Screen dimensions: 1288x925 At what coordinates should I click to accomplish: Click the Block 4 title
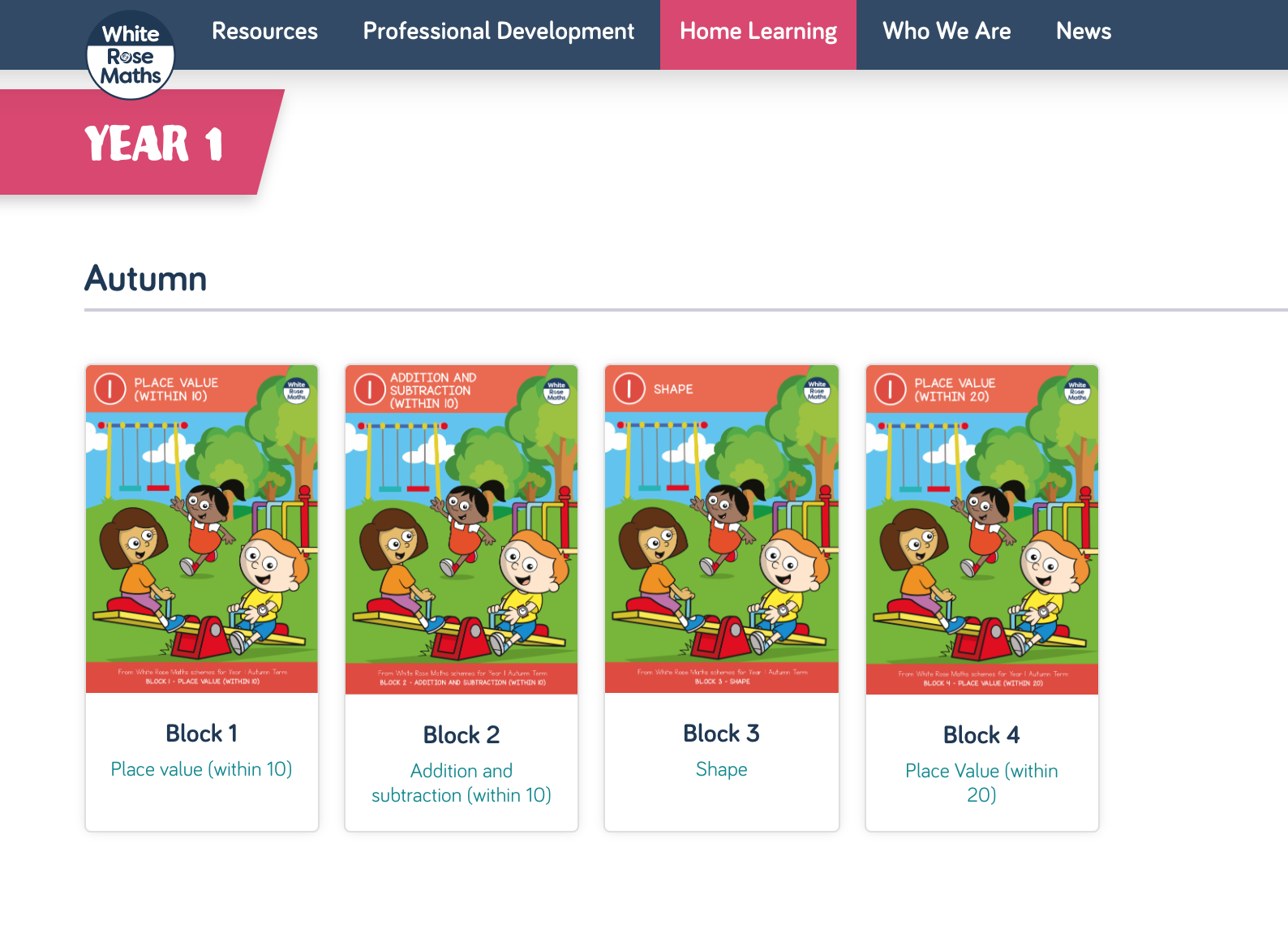982,735
